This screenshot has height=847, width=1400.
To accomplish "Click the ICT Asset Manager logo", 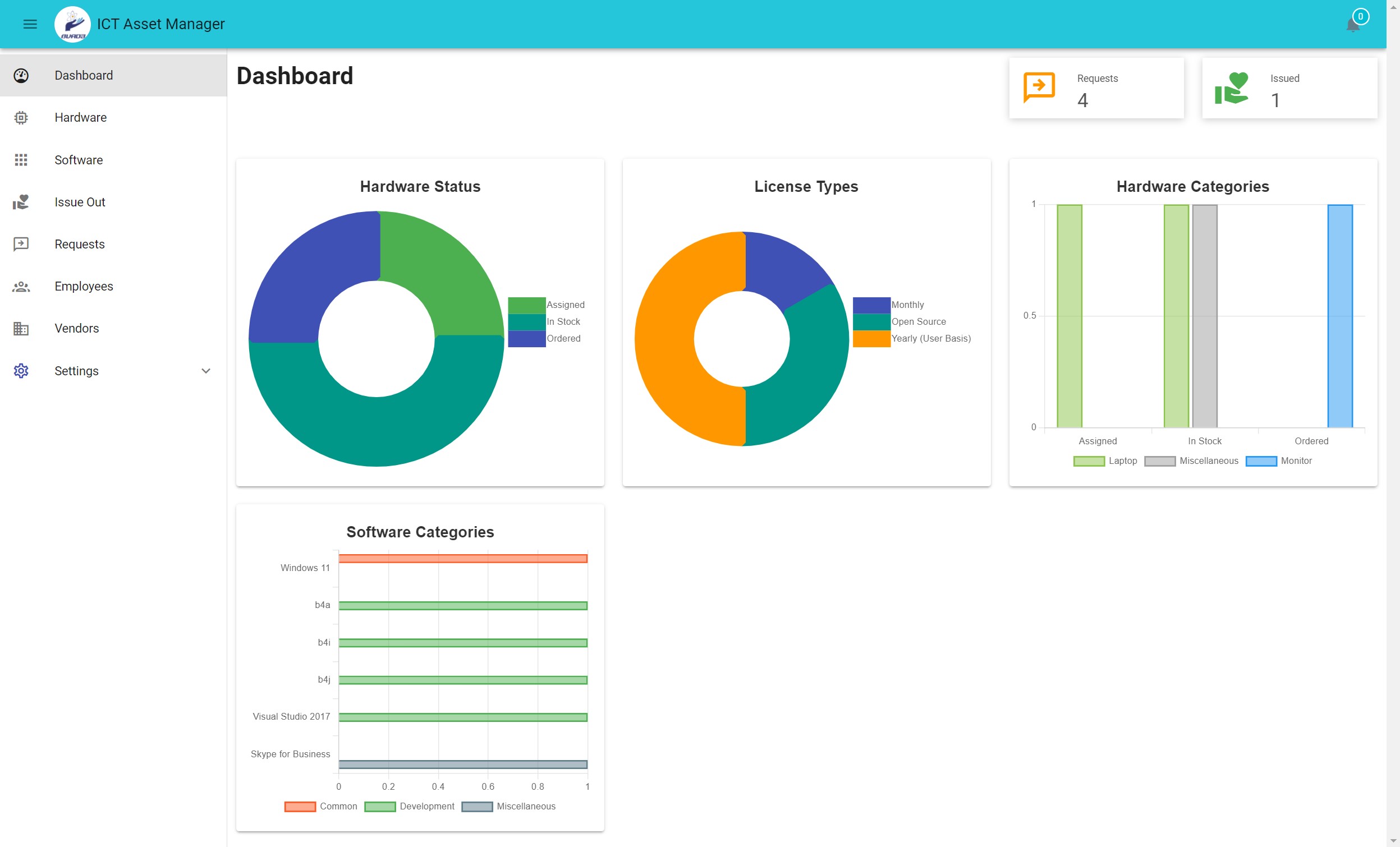I will click(x=72, y=25).
